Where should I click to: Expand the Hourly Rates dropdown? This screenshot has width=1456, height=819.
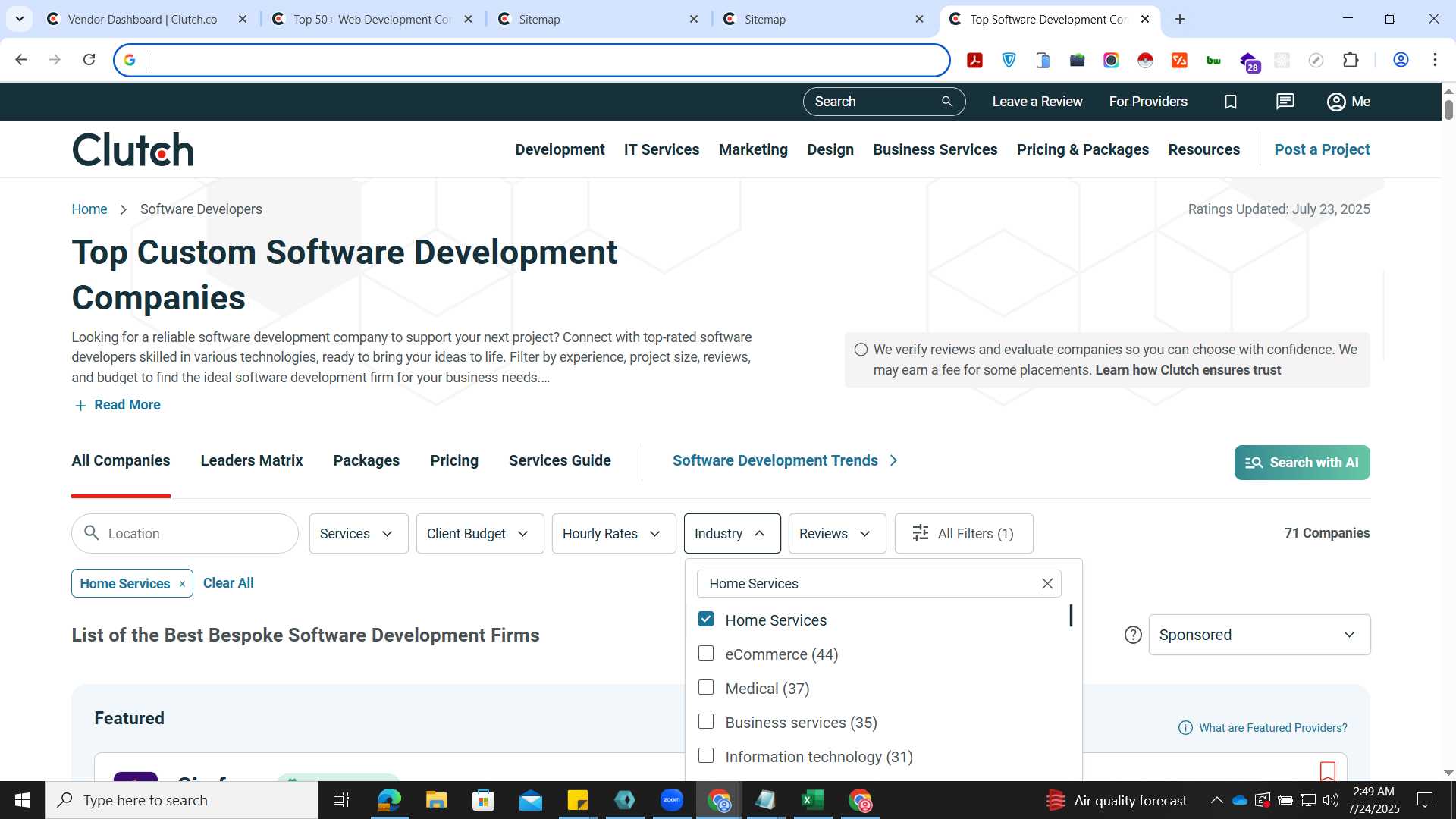point(613,533)
